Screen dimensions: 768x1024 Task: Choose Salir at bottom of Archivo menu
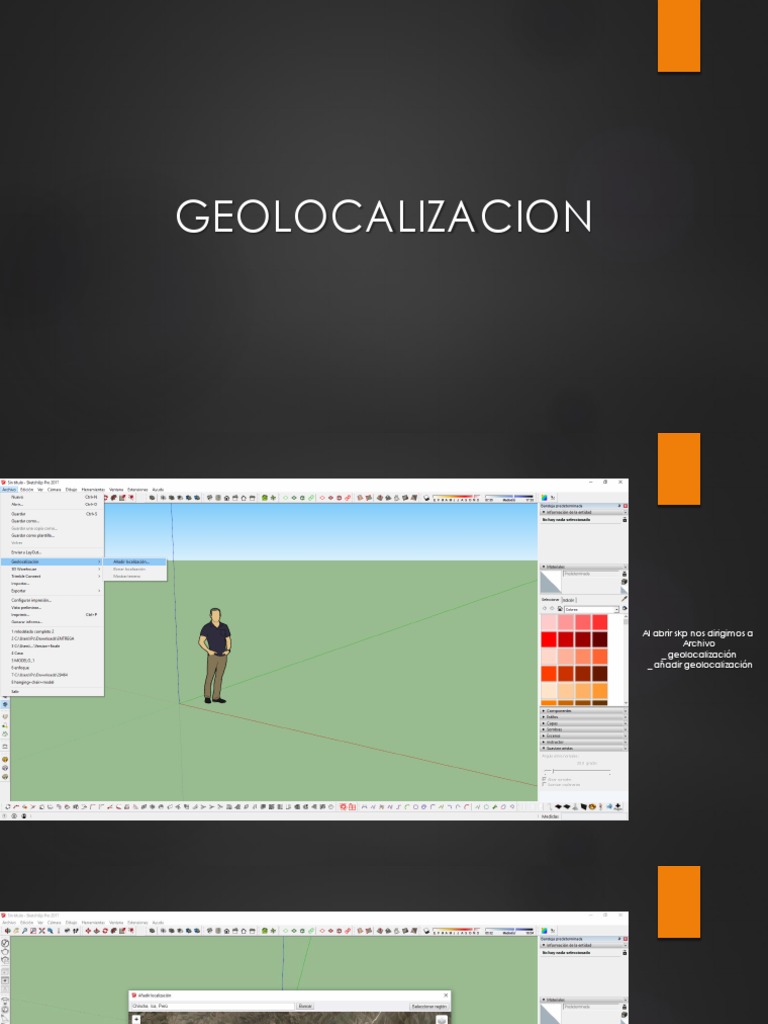[x=52, y=691]
